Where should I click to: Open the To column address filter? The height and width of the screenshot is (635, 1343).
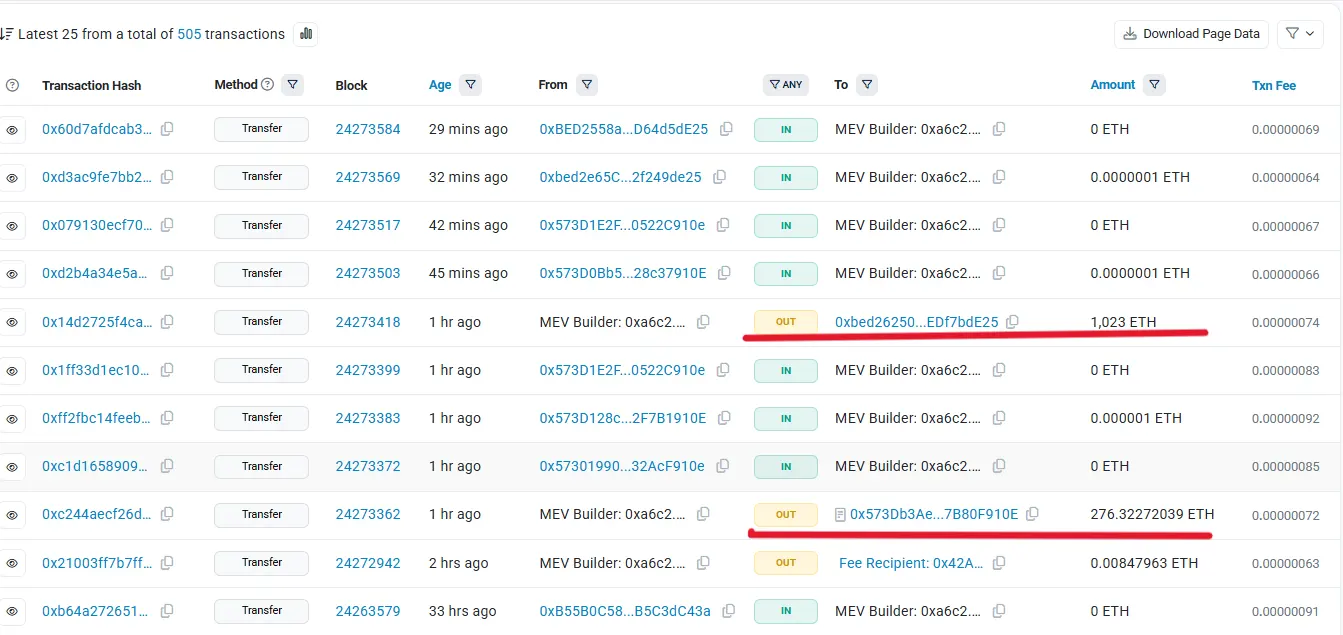866,84
